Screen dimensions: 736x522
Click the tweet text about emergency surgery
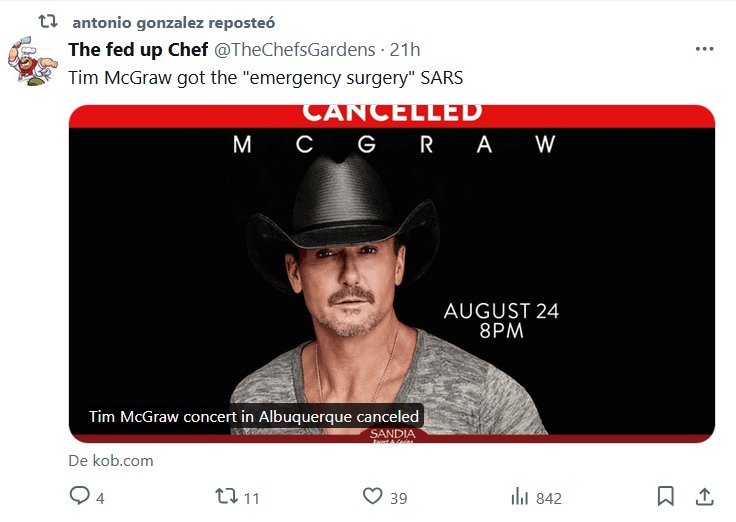[x=265, y=76]
